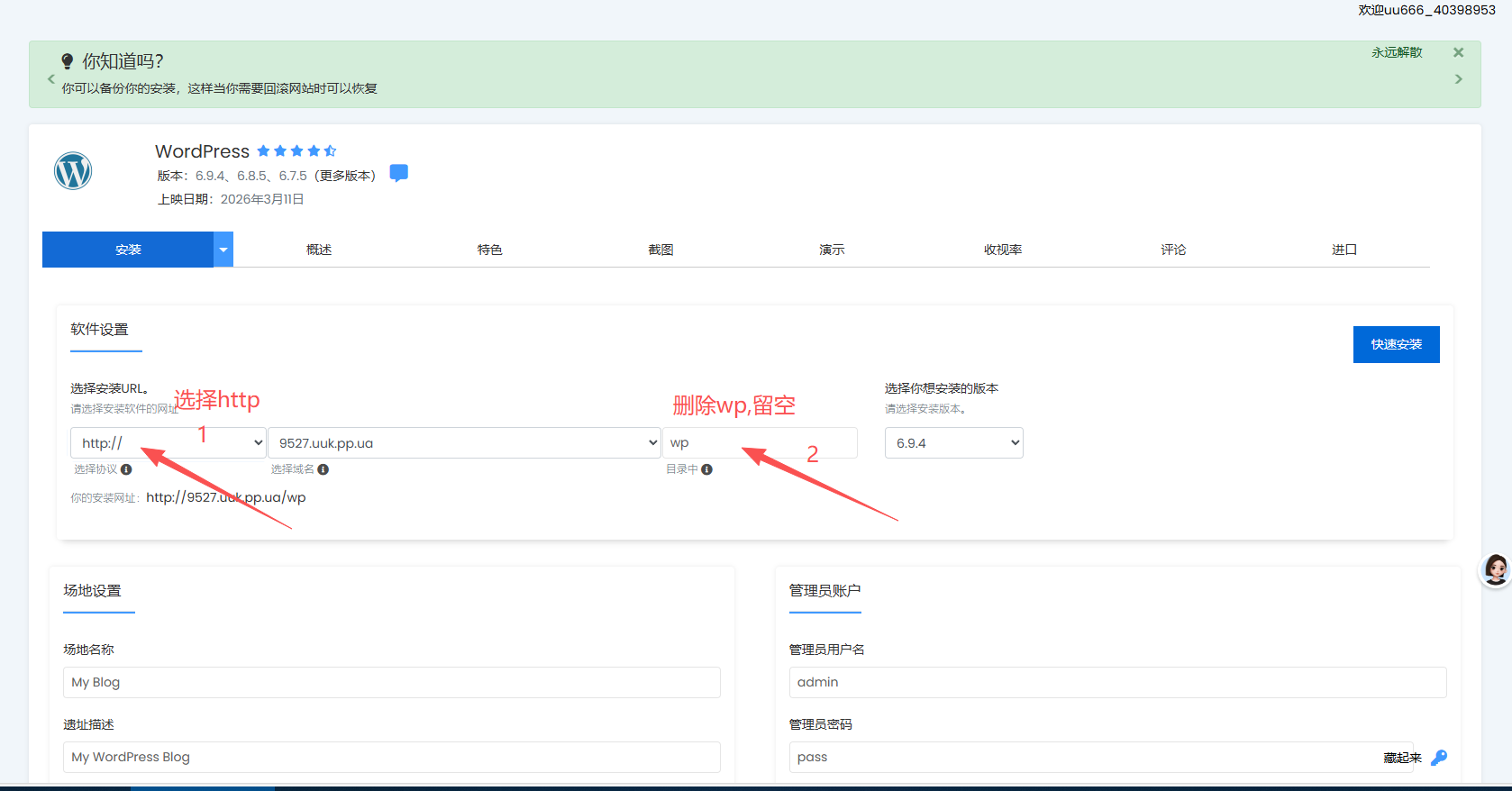Click the lightbulb tip icon

pyautogui.click(x=67, y=61)
